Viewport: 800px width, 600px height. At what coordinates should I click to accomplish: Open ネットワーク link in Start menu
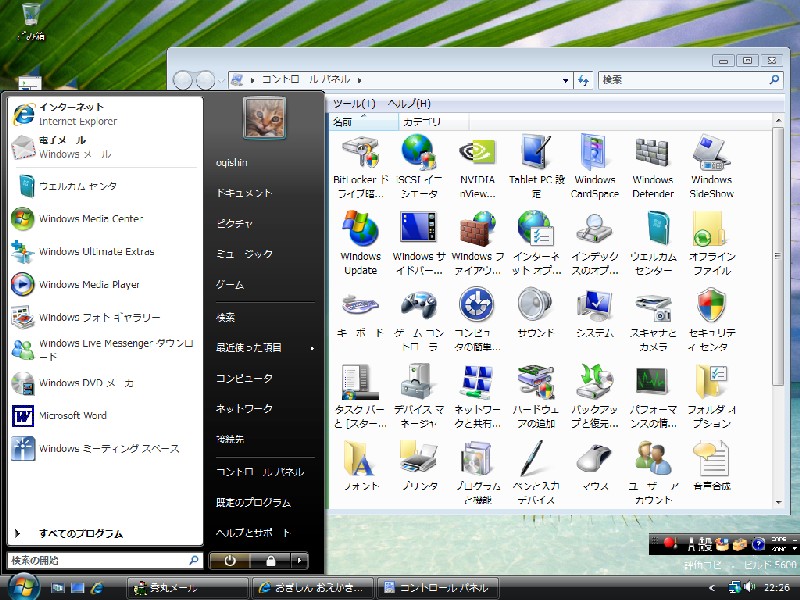(244, 408)
